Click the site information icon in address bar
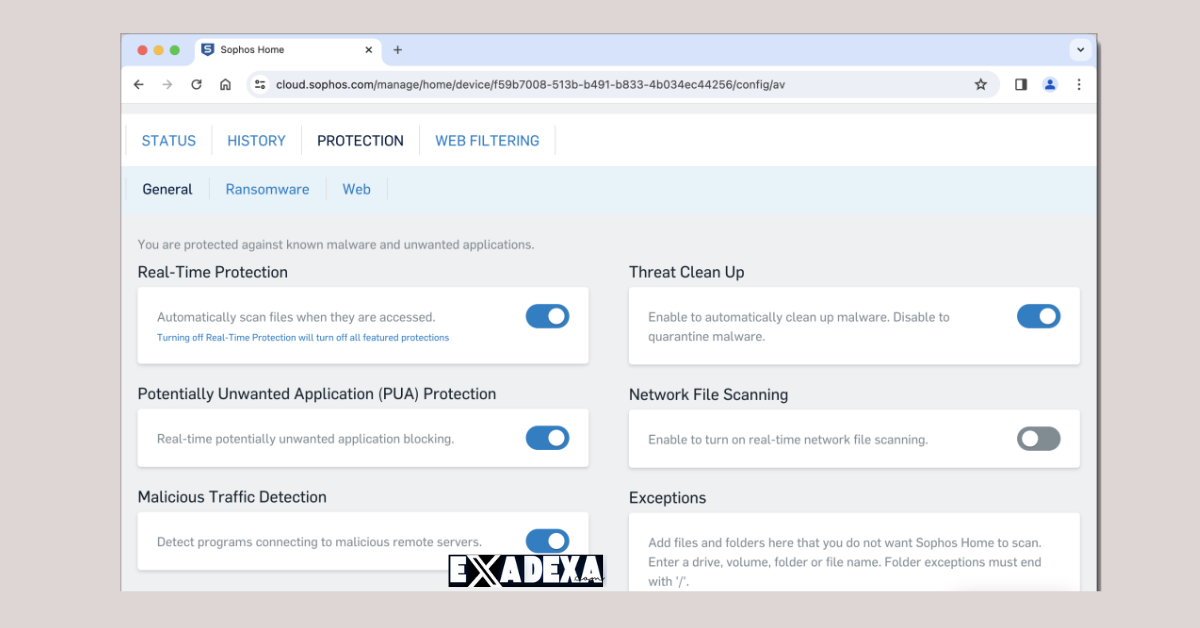 (x=259, y=84)
